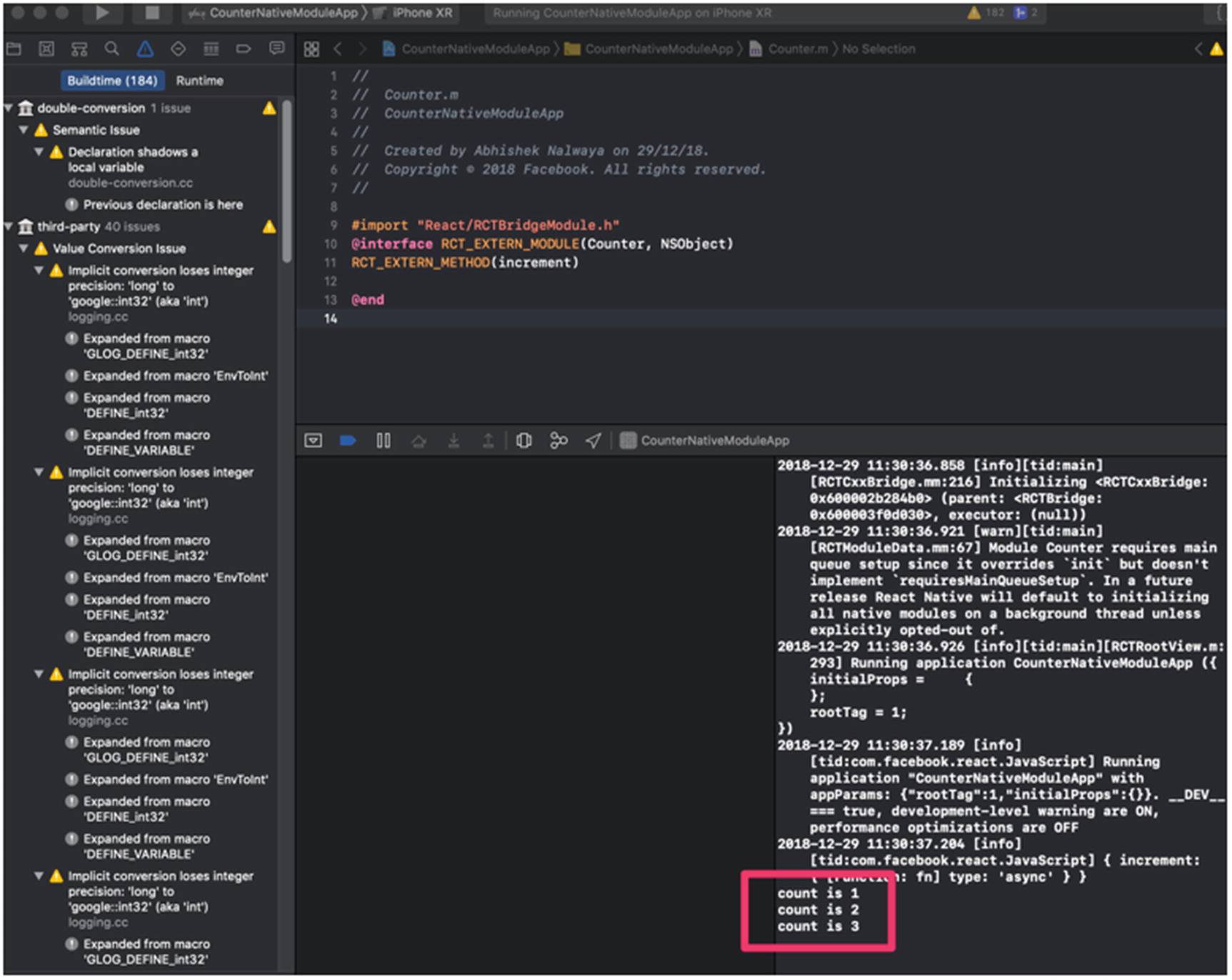1232x980 pixels.
Task: Stop the running app
Action: (x=152, y=12)
